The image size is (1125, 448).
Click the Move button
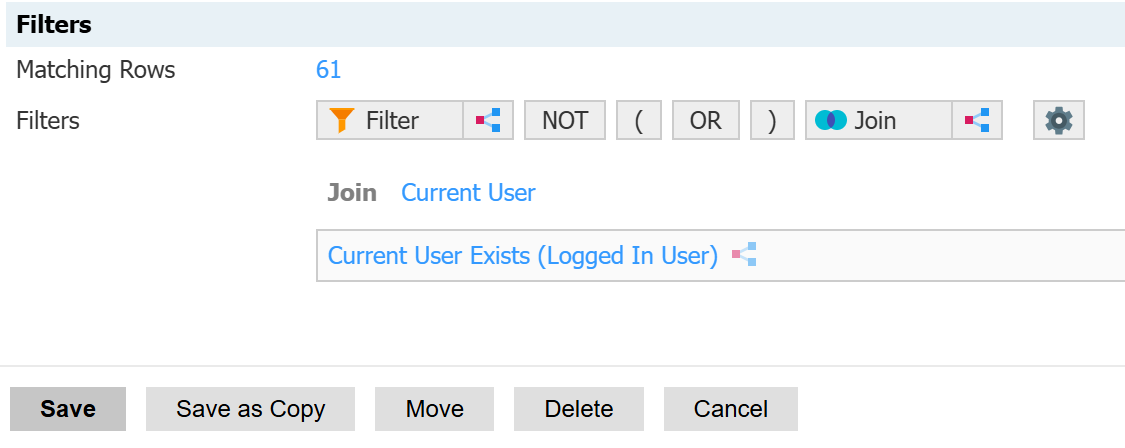click(434, 409)
